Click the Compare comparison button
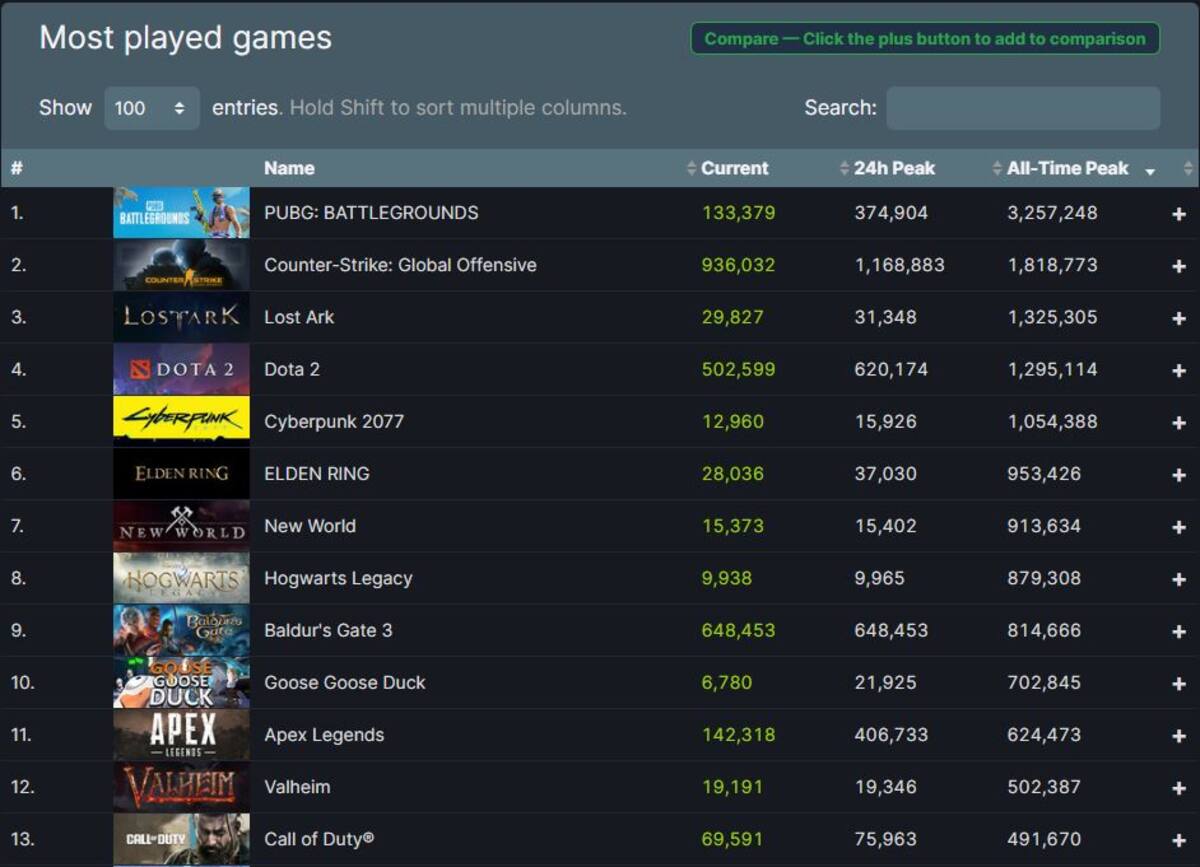 (x=925, y=39)
